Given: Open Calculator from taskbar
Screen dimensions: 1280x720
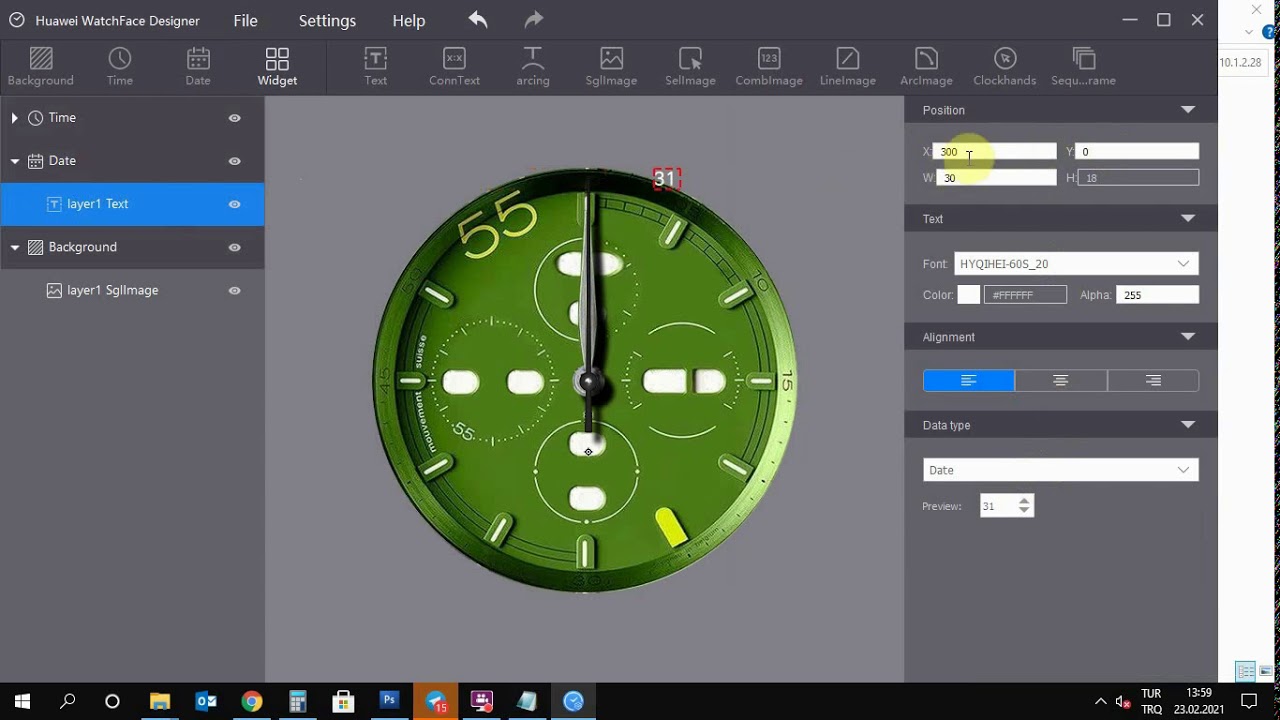Looking at the screenshot, I should [x=298, y=701].
